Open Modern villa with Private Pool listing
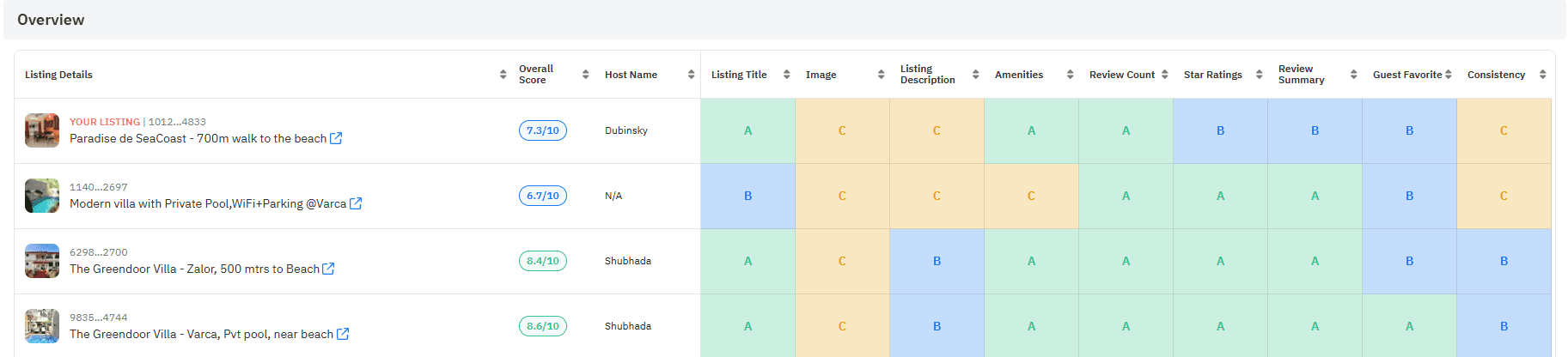 pyautogui.click(x=207, y=203)
